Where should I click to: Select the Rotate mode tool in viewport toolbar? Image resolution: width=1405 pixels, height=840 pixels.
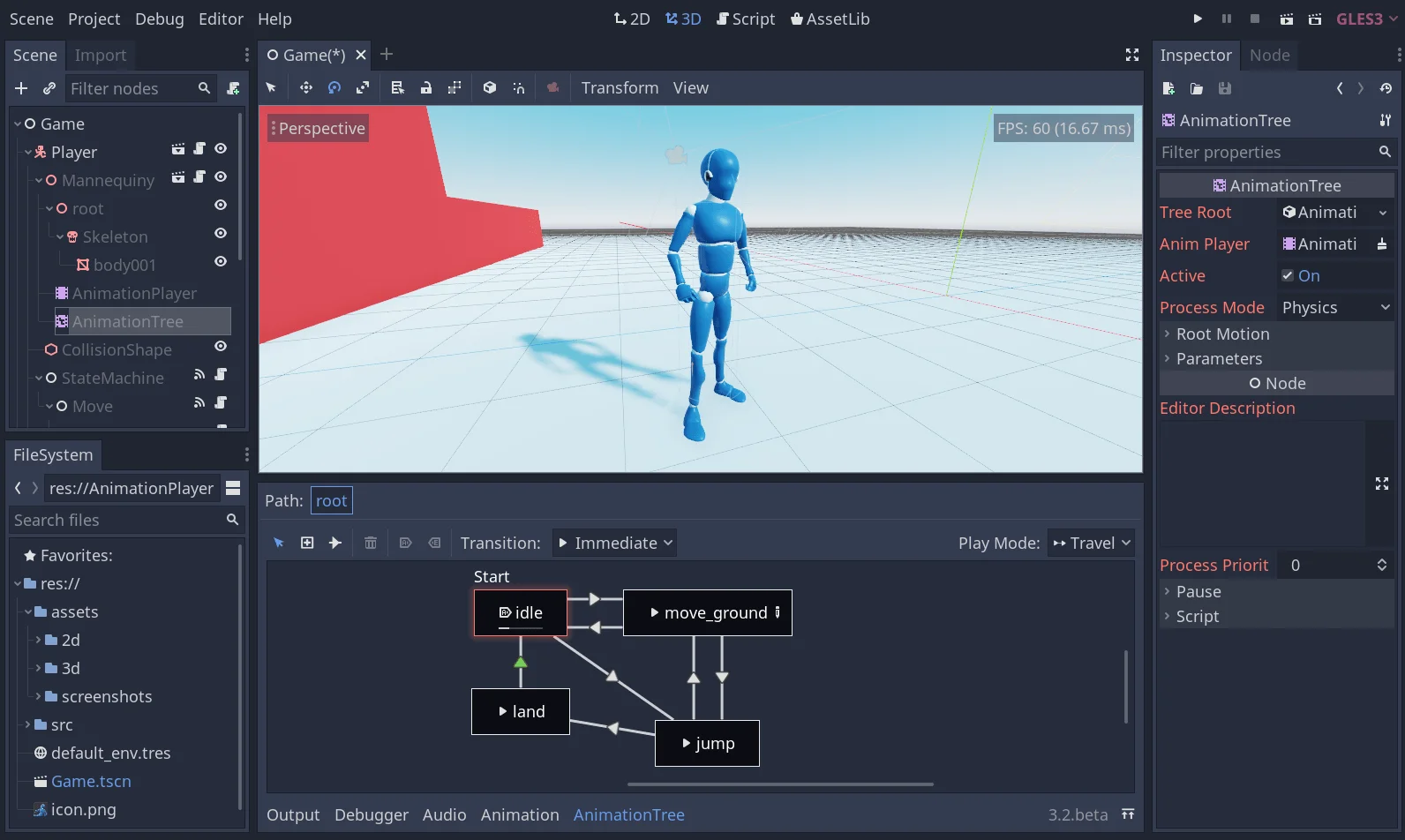click(x=334, y=87)
